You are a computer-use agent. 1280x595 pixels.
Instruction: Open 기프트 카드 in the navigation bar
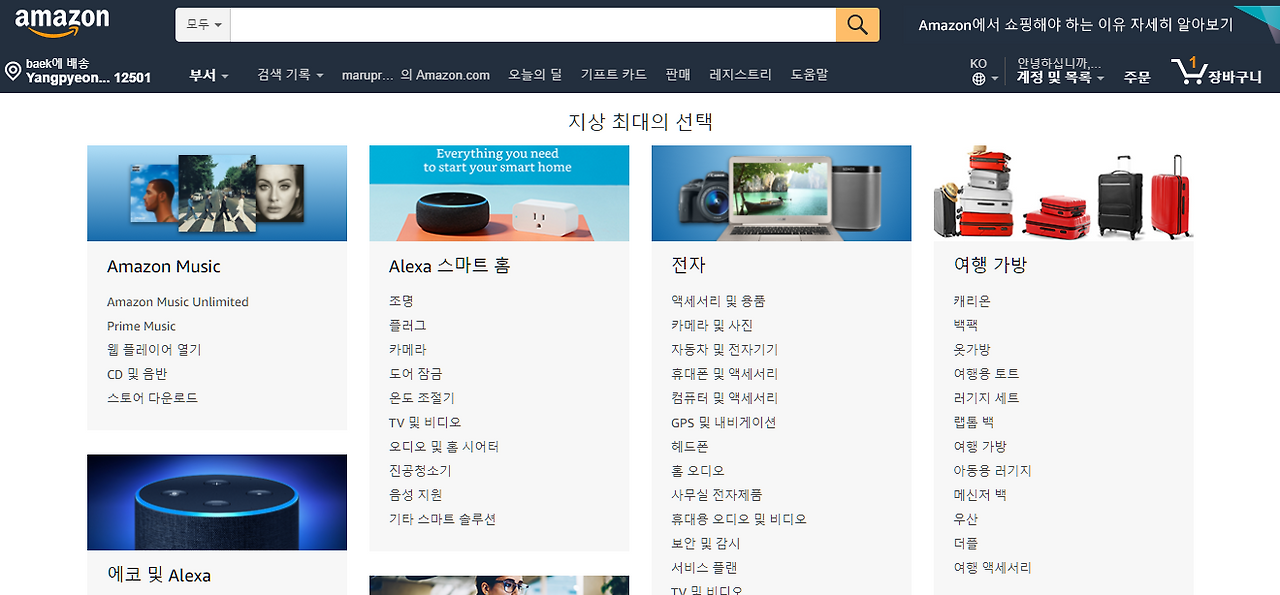pyautogui.click(x=614, y=75)
